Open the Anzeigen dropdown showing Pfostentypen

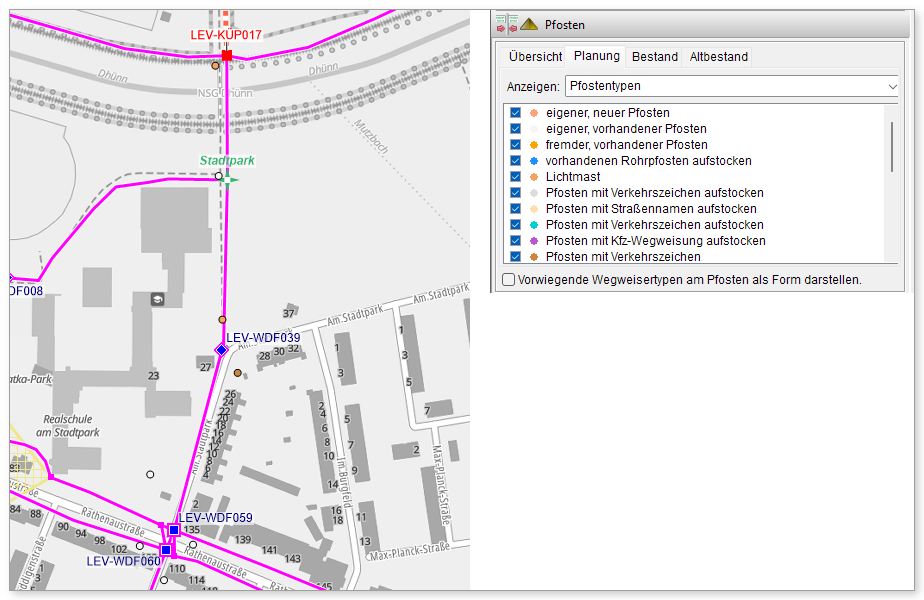[732, 86]
